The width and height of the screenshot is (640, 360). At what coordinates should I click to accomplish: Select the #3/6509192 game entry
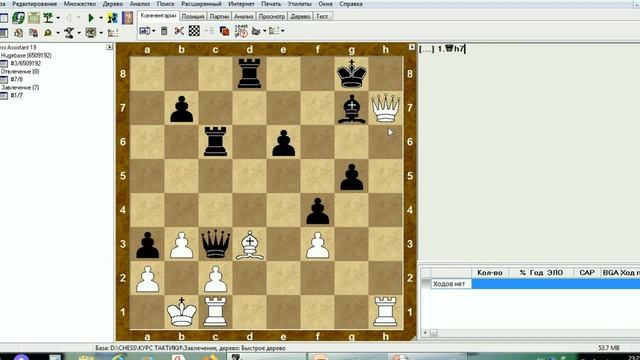coord(26,63)
